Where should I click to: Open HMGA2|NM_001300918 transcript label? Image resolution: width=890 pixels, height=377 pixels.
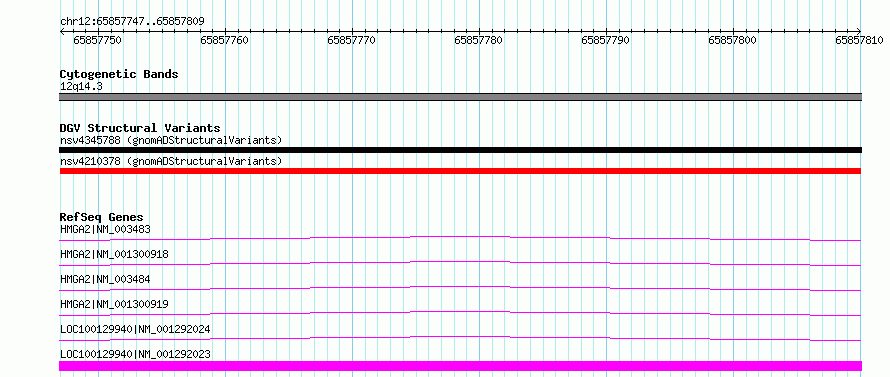(114, 254)
